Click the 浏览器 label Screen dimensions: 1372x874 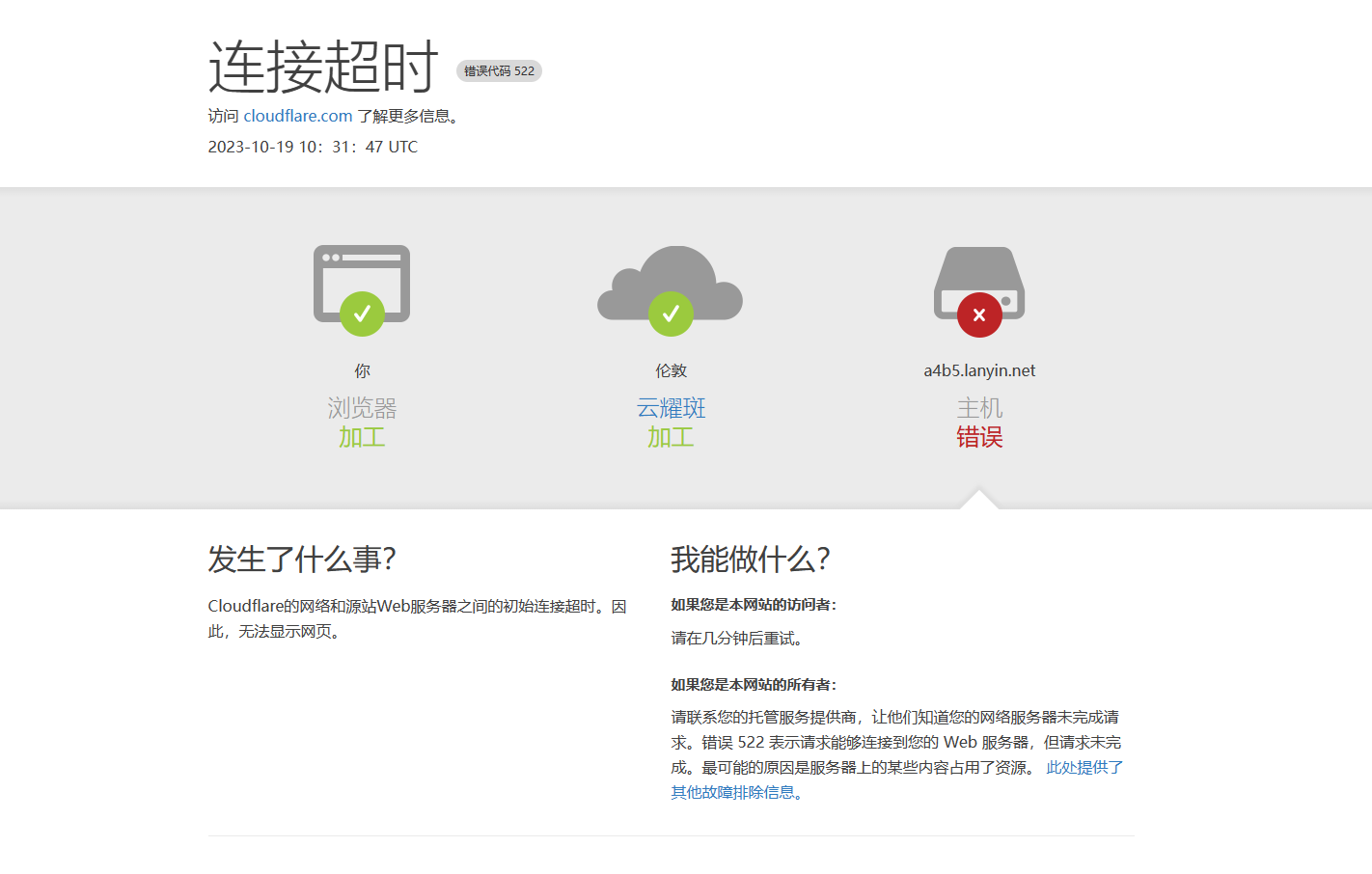pos(362,408)
